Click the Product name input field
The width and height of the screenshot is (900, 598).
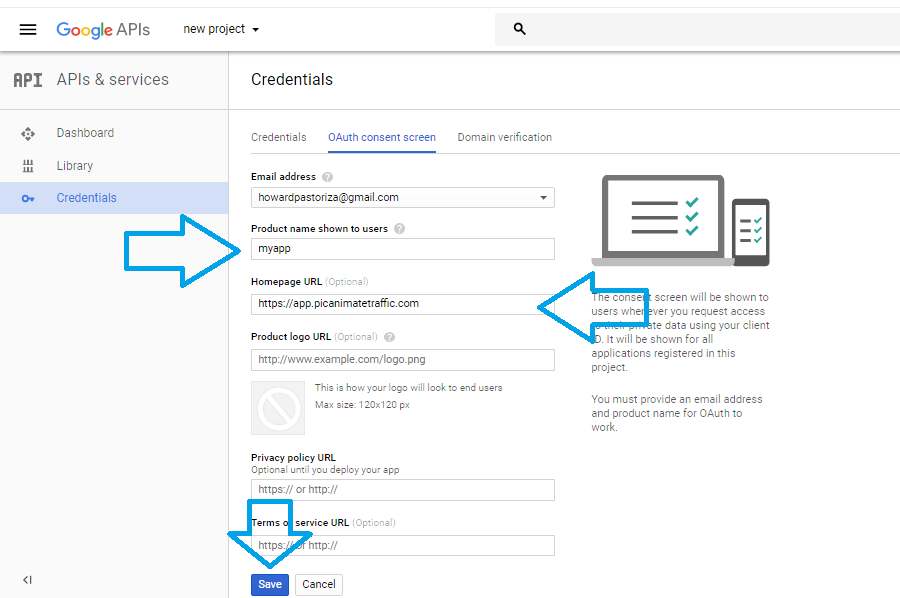click(x=403, y=248)
